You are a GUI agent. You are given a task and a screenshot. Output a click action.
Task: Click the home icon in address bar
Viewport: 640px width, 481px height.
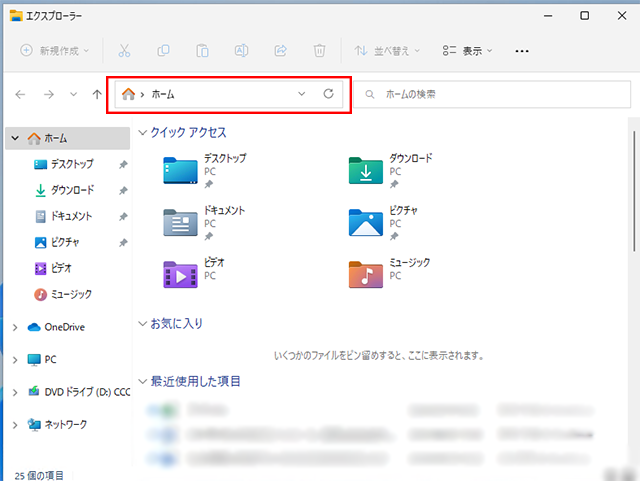(128, 94)
